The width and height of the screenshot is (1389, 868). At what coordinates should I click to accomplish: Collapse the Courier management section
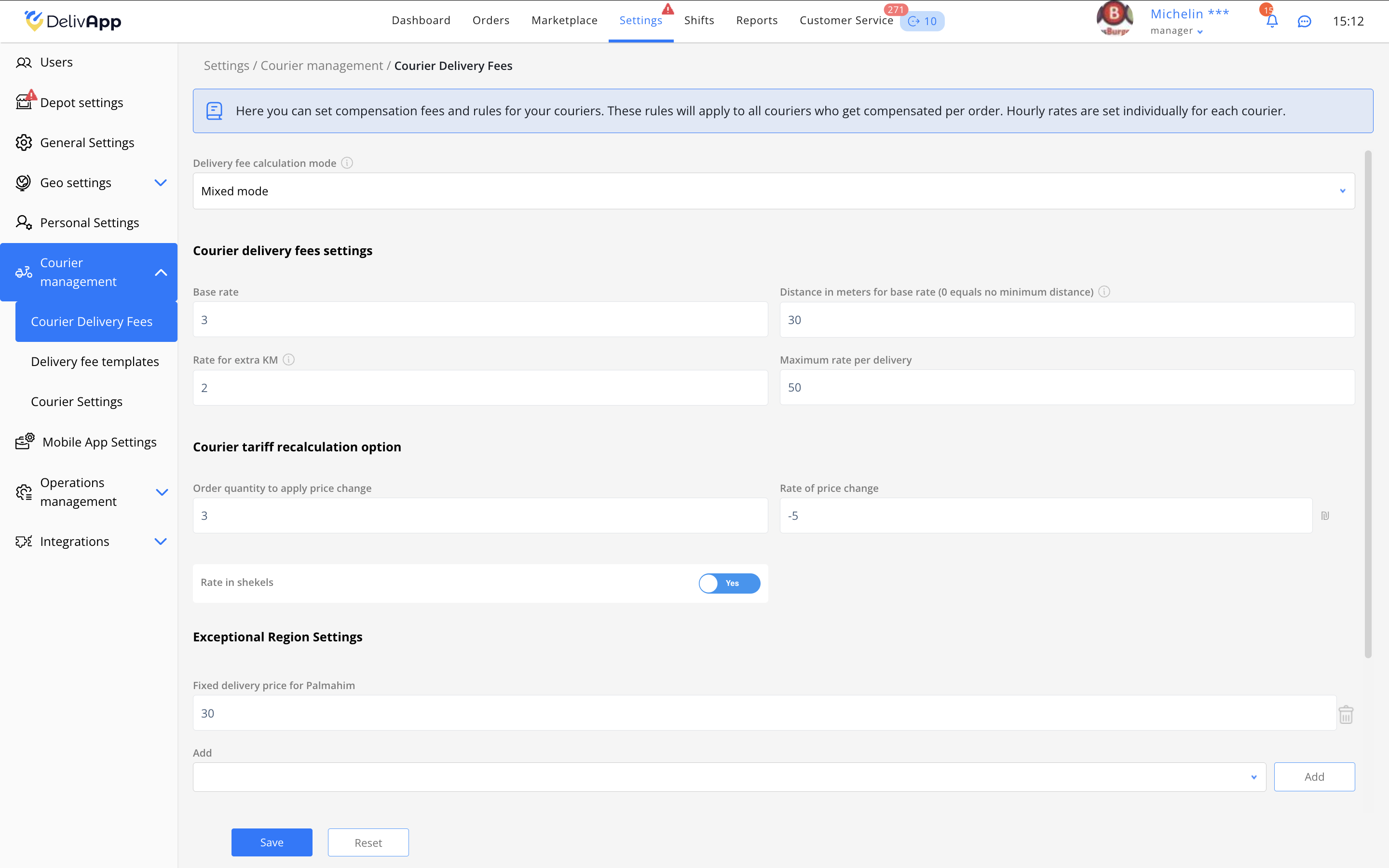point(161,272)
